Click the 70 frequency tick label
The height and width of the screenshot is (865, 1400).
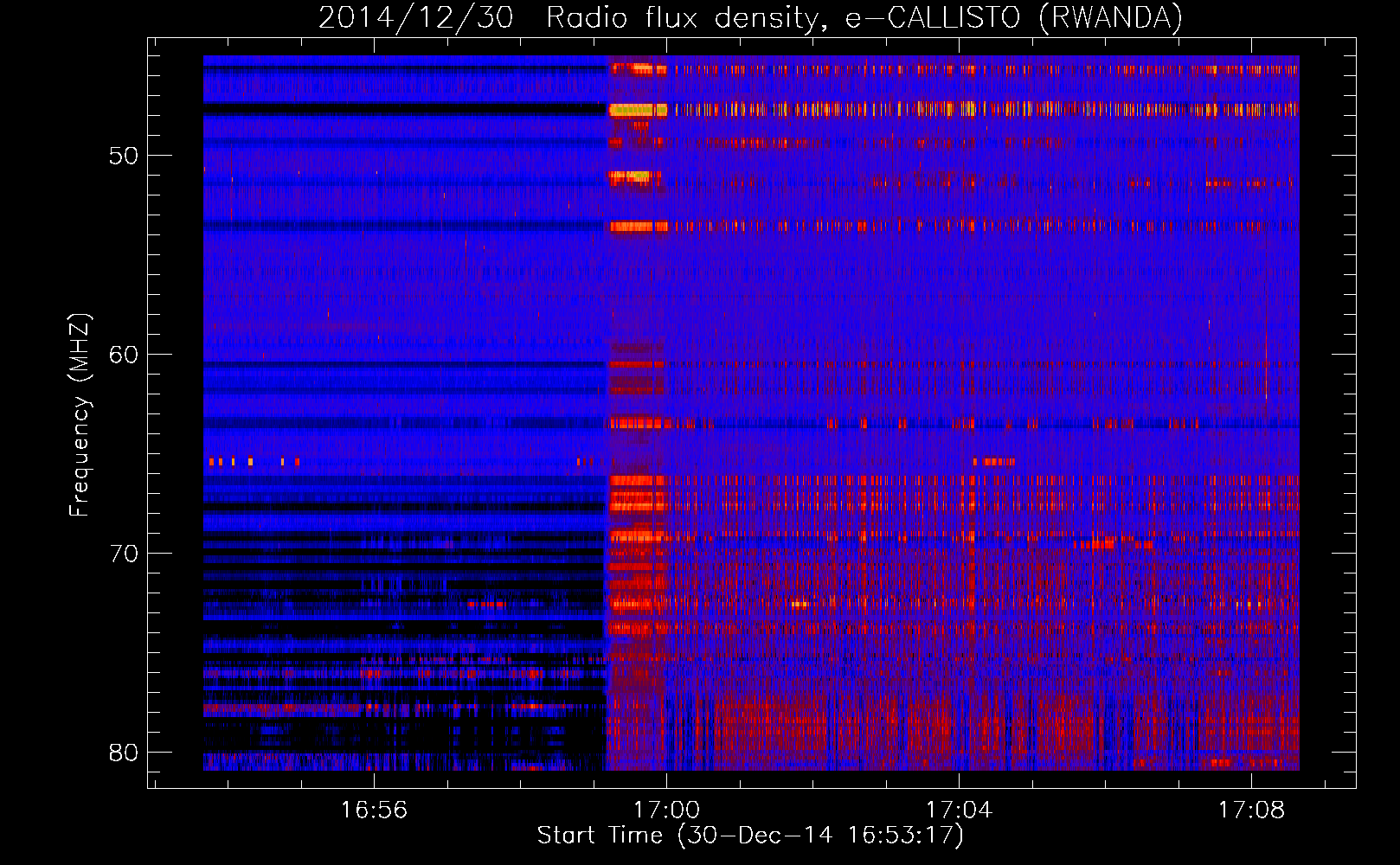[x=124, y=554]
